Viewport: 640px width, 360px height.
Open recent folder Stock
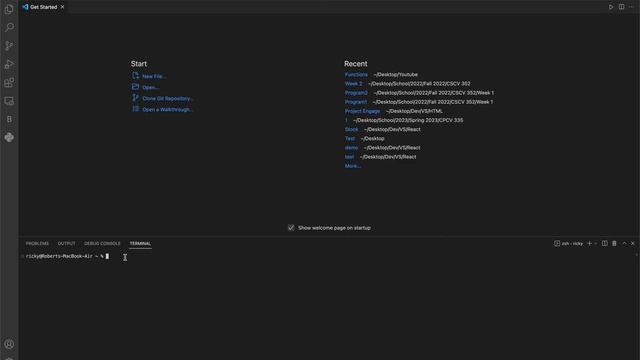pos(351,129)
